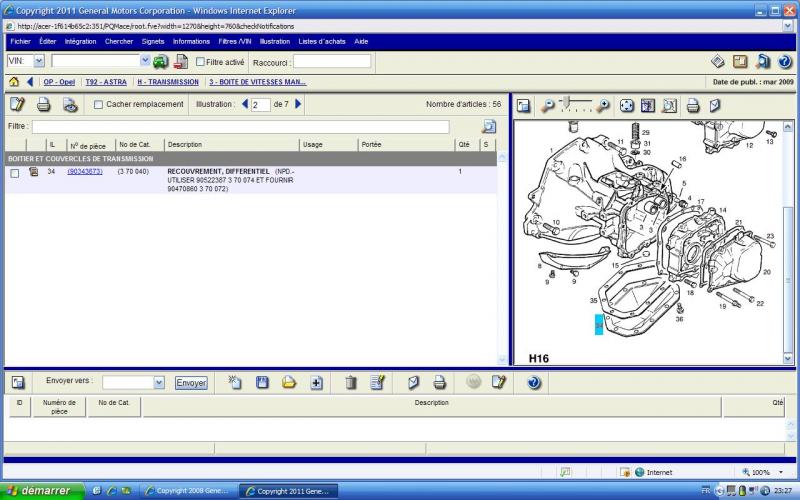The width and height of the screenshot is (800, 500).
Task: Click the new shopping list icon
Action: 235,382
